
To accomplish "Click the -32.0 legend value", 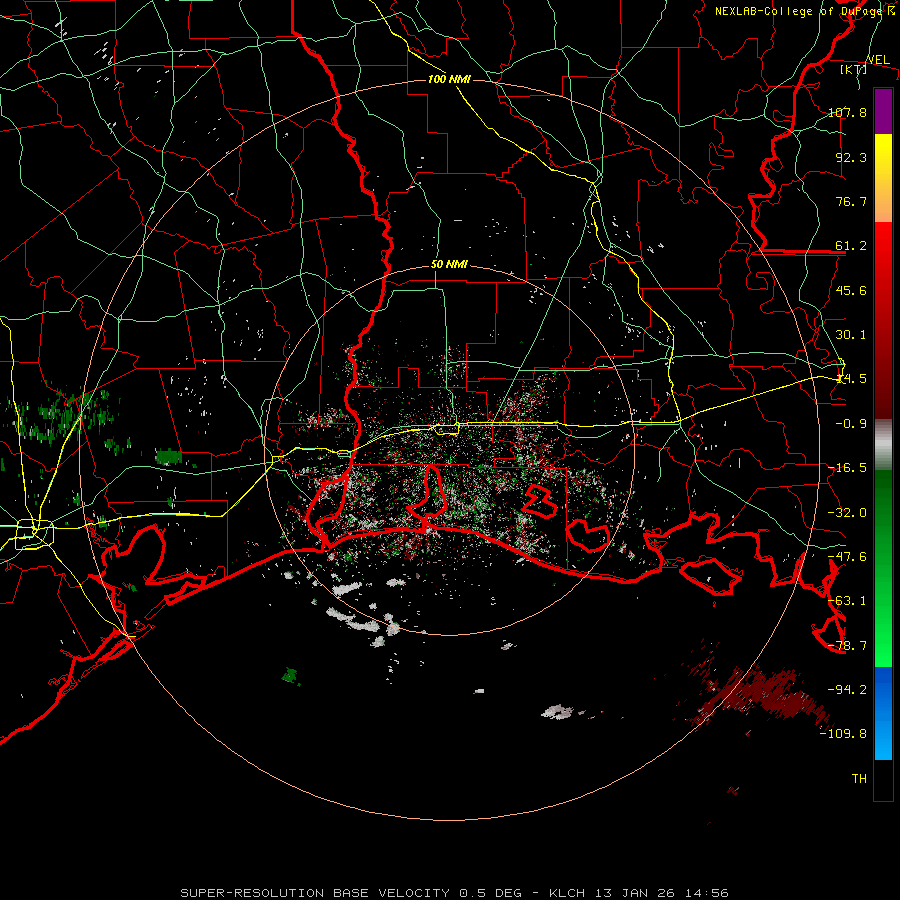I will (847, 513).
